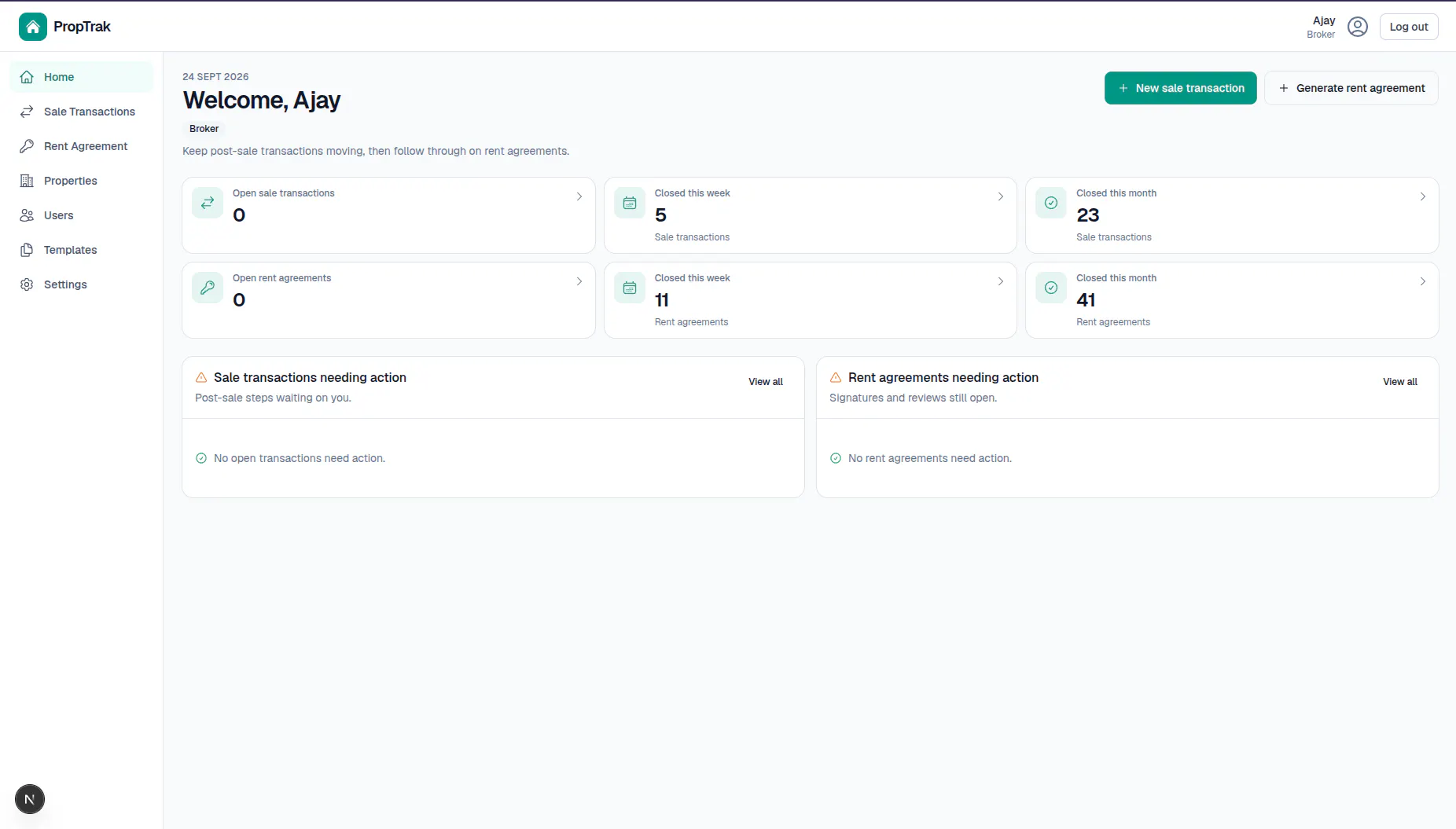The image size is (1456, 829).
Task: Click warning triangle beside Rent agreements needing action
Action: [836, 377]
